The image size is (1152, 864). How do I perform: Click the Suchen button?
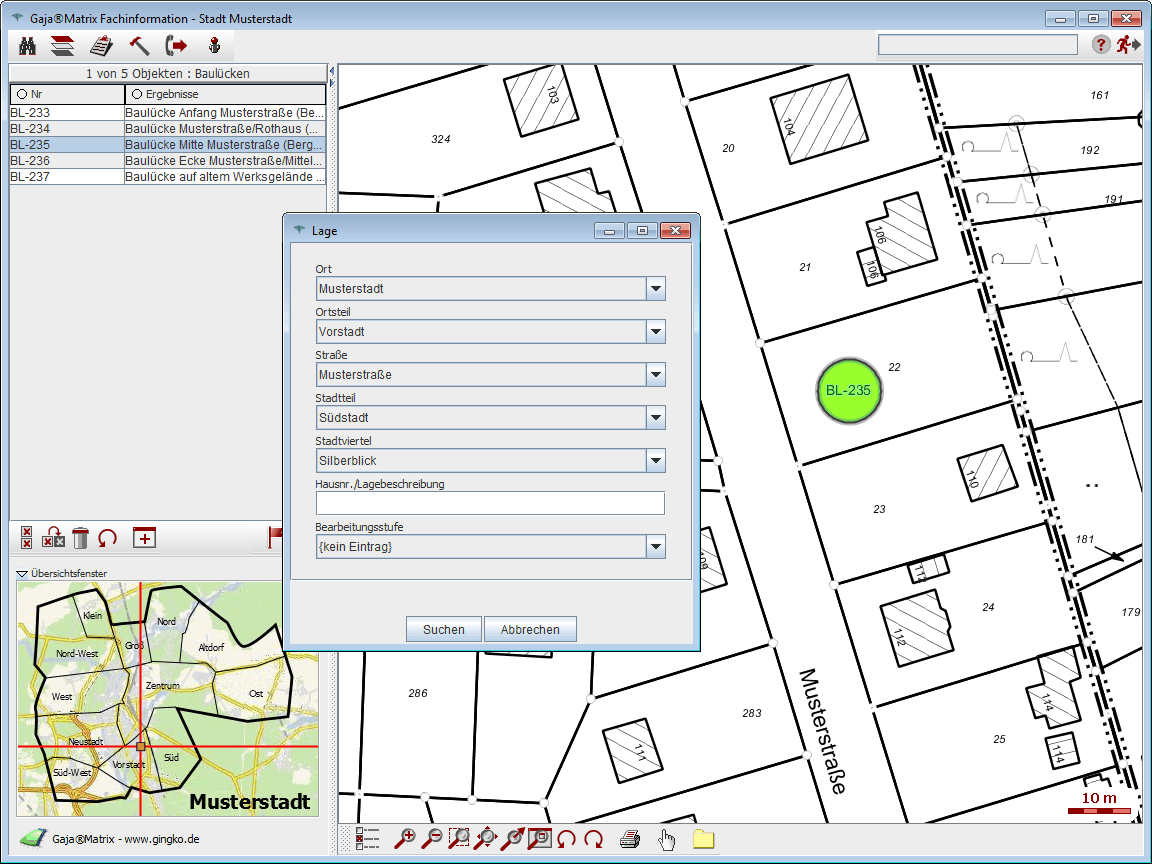[x=443, y=630]
